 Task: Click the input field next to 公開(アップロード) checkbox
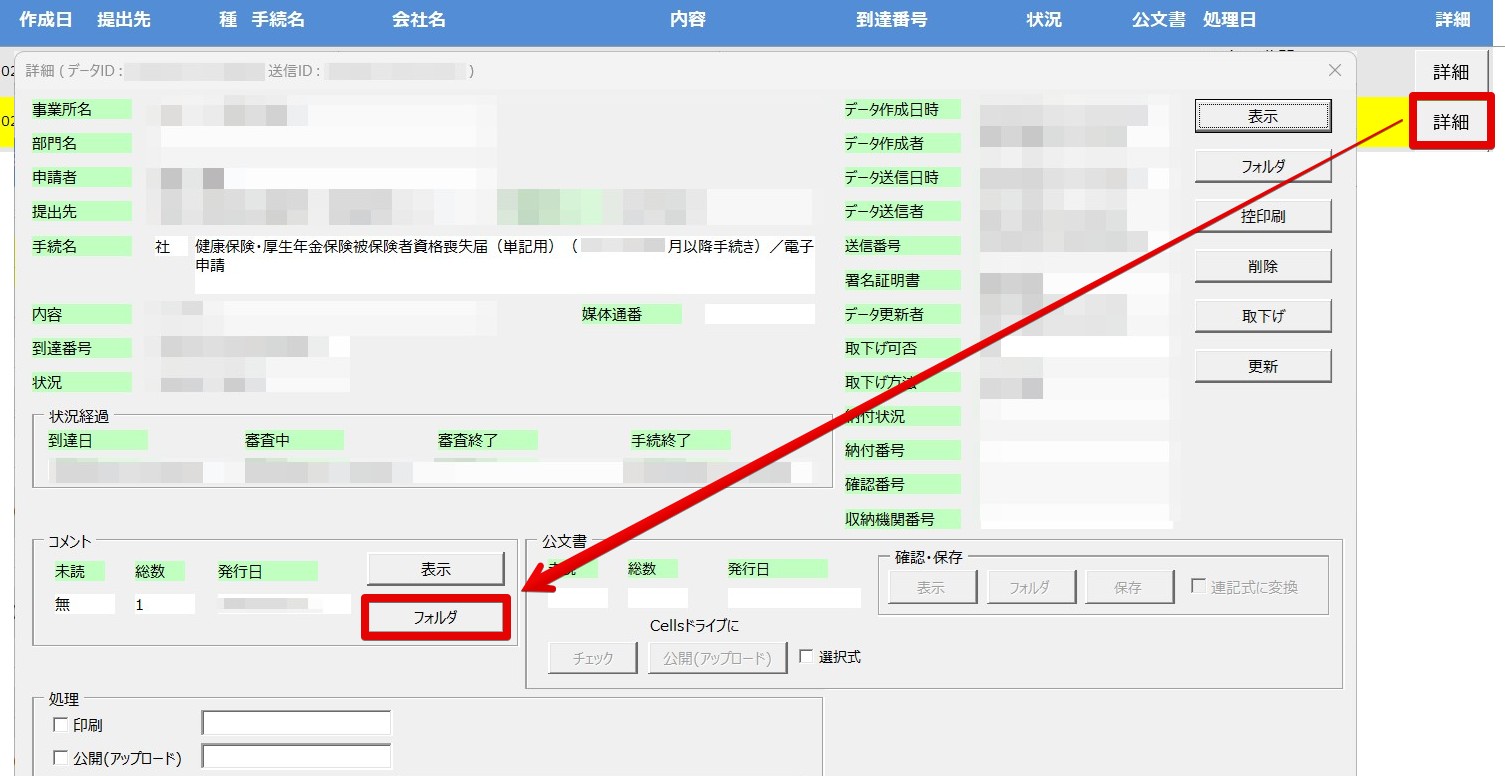296,756
